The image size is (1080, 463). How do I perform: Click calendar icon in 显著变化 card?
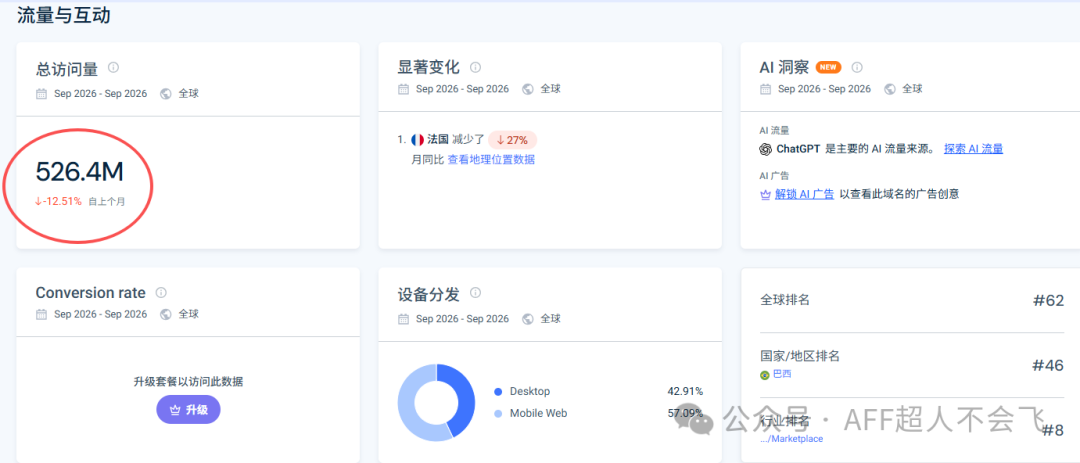pos(403,89)
